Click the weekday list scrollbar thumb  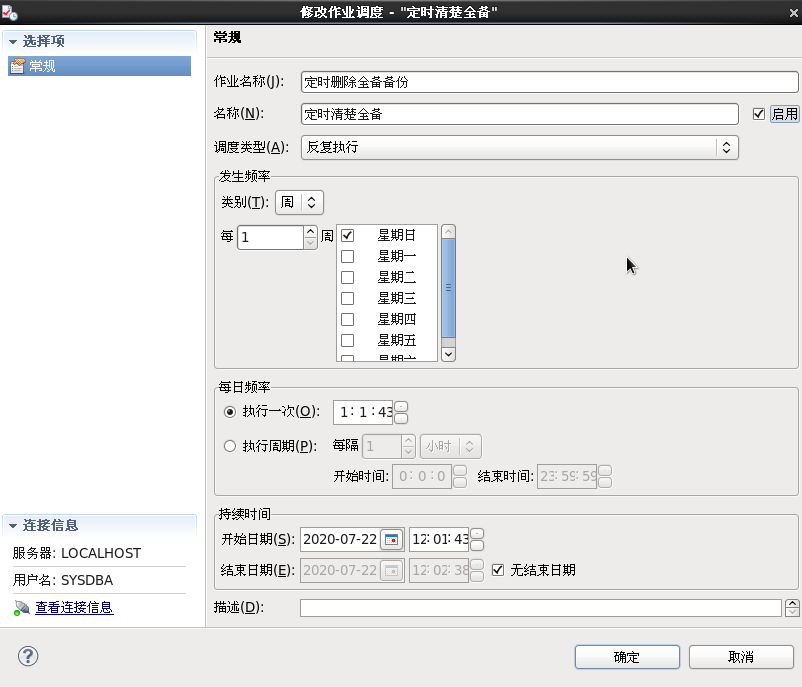click(x=449, y=287)
